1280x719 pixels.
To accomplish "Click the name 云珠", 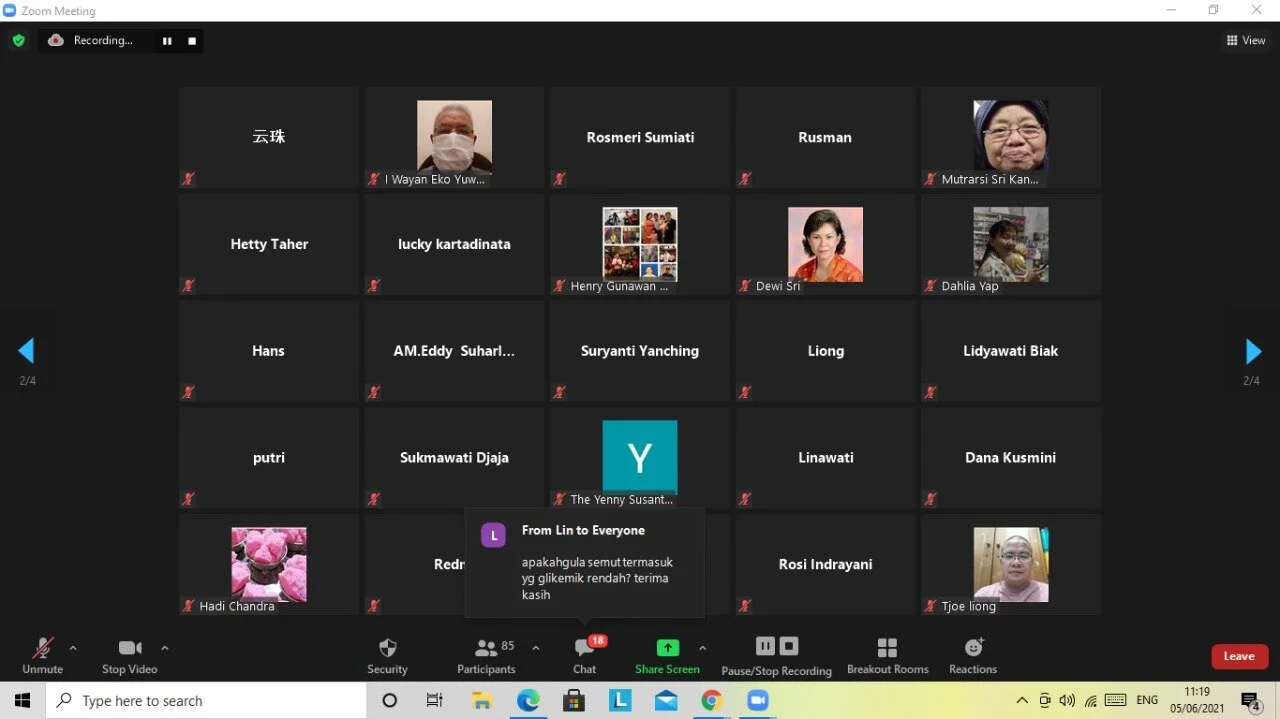I will coord(269,137).
